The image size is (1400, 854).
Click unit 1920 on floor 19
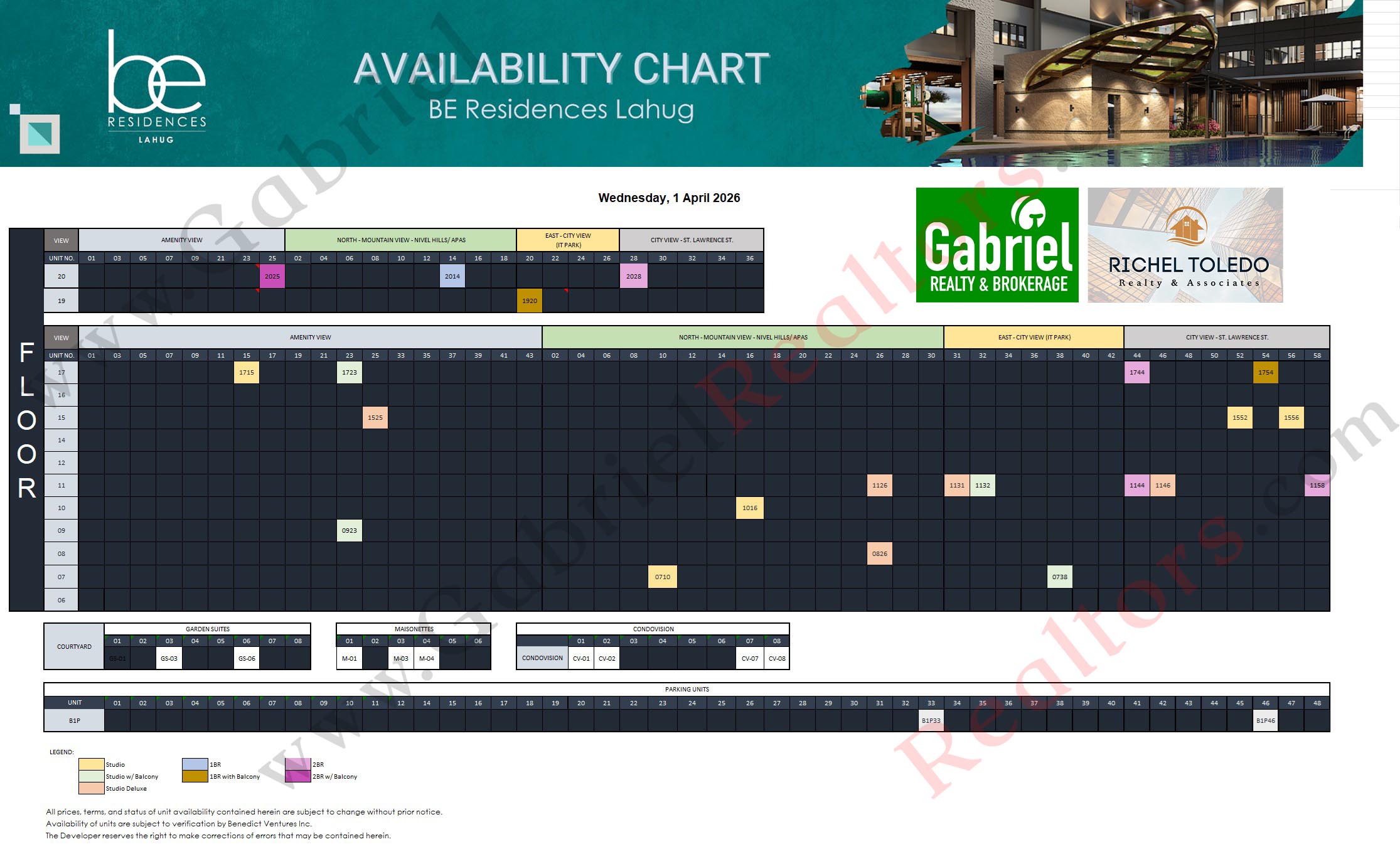(x=529, y=300)
